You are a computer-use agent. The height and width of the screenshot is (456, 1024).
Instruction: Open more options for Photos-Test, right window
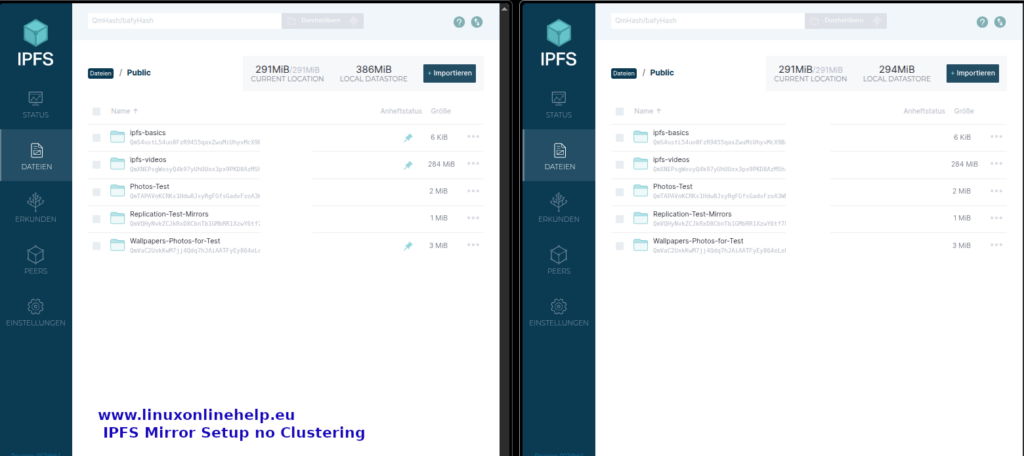(x=997, y=191)
